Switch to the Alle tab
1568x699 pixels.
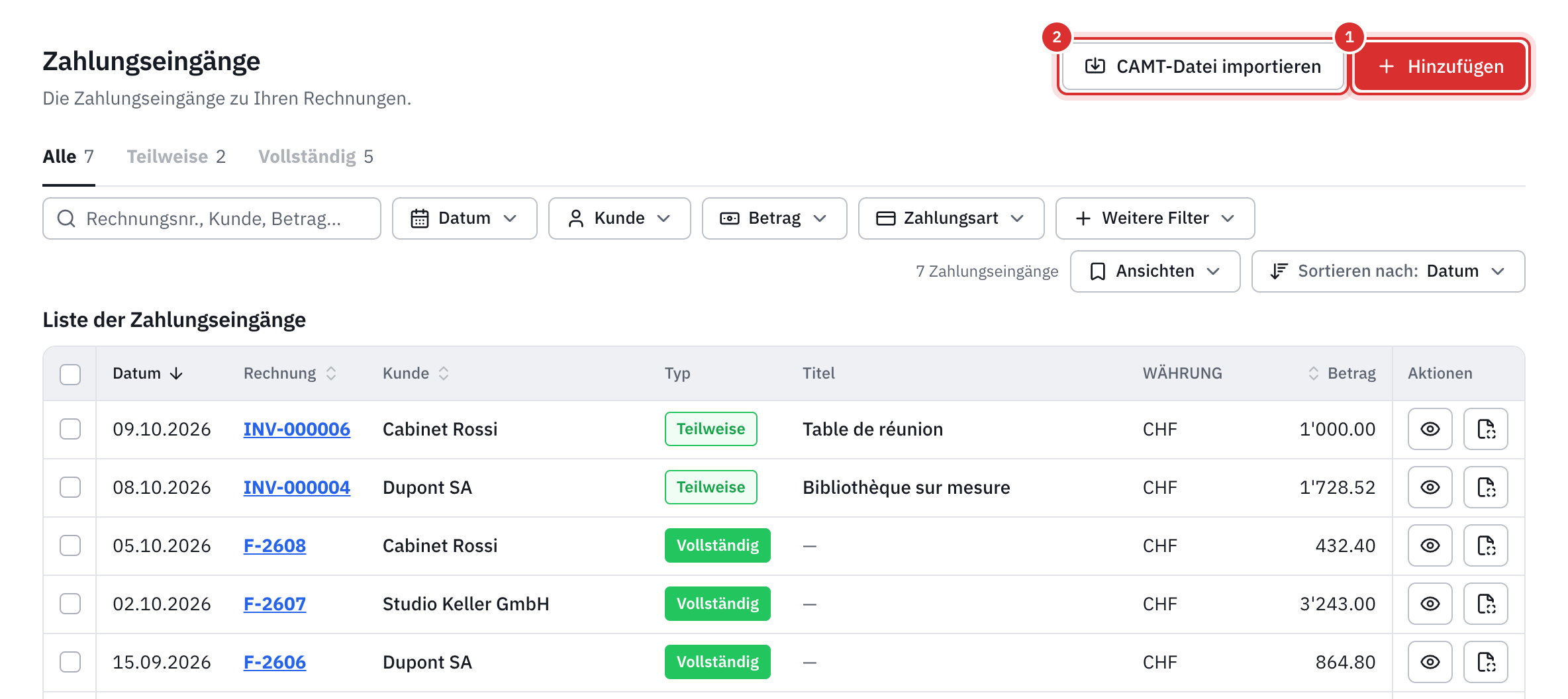[x=68, y=157]
